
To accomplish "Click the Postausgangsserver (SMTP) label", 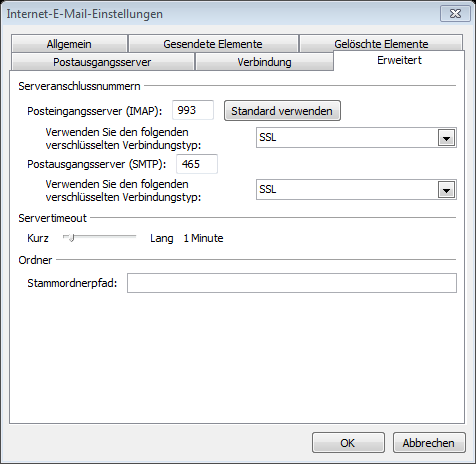I will [97, 164].
